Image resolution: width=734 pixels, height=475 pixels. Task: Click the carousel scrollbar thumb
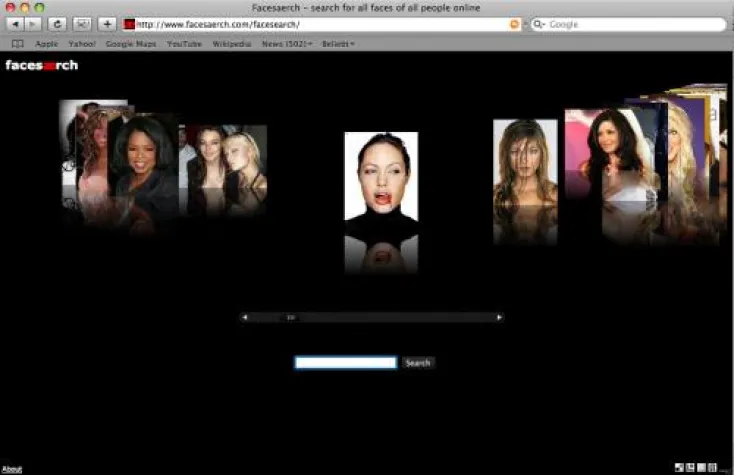coord(291,318)
